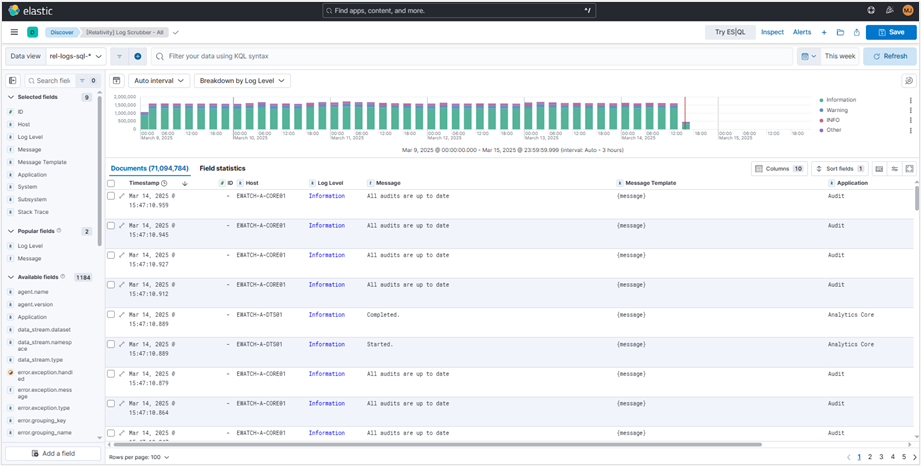
Task: Open the Auto interval dropdown
Action: point(158,80)
